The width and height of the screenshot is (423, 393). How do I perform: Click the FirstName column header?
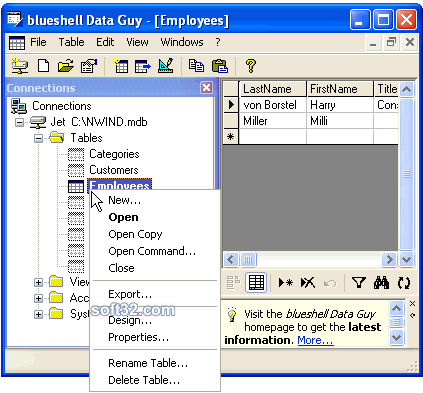coord(340,89)
